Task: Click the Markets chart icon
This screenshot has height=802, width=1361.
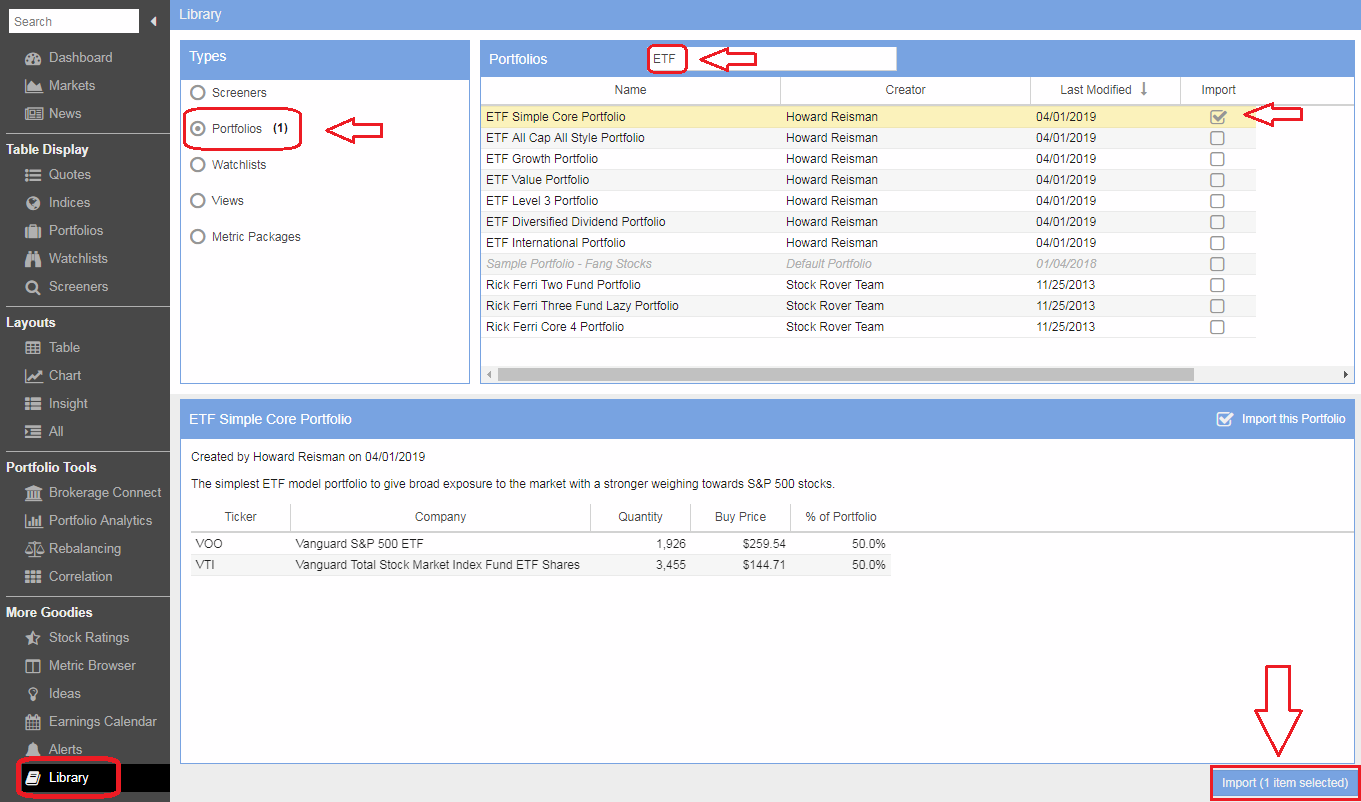Action: coord(33,86)
